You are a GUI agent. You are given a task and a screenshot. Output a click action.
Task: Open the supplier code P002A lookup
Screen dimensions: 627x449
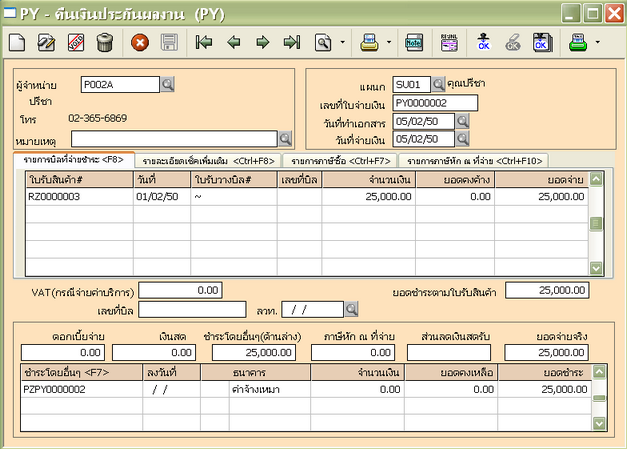[x=167, y=84]
